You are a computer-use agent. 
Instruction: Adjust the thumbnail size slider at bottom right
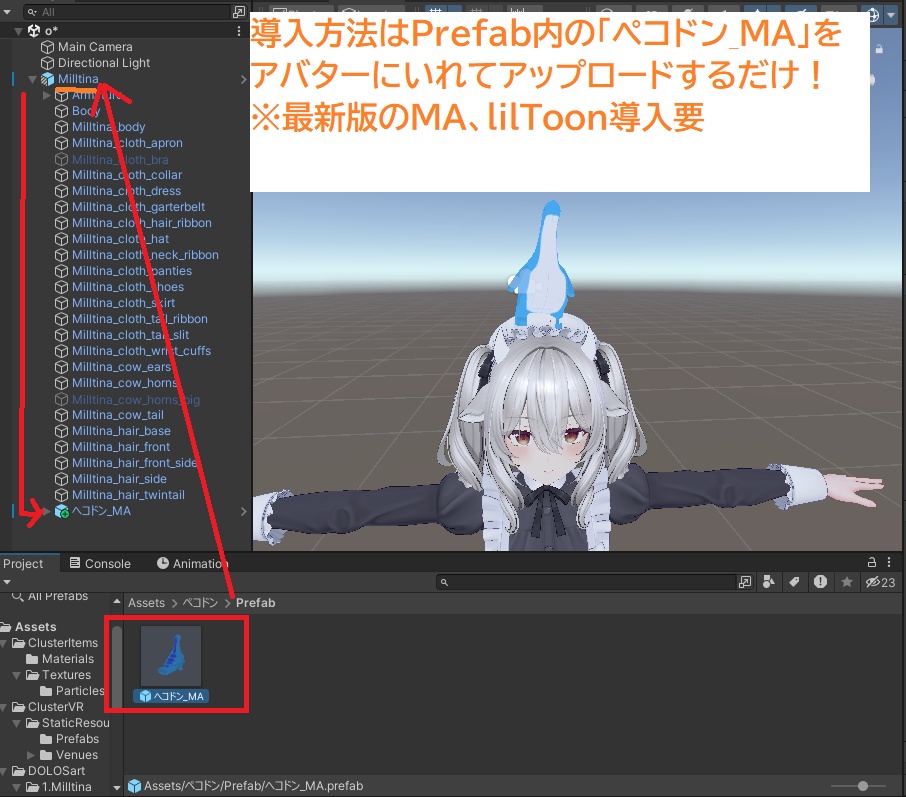click(862, 785)
